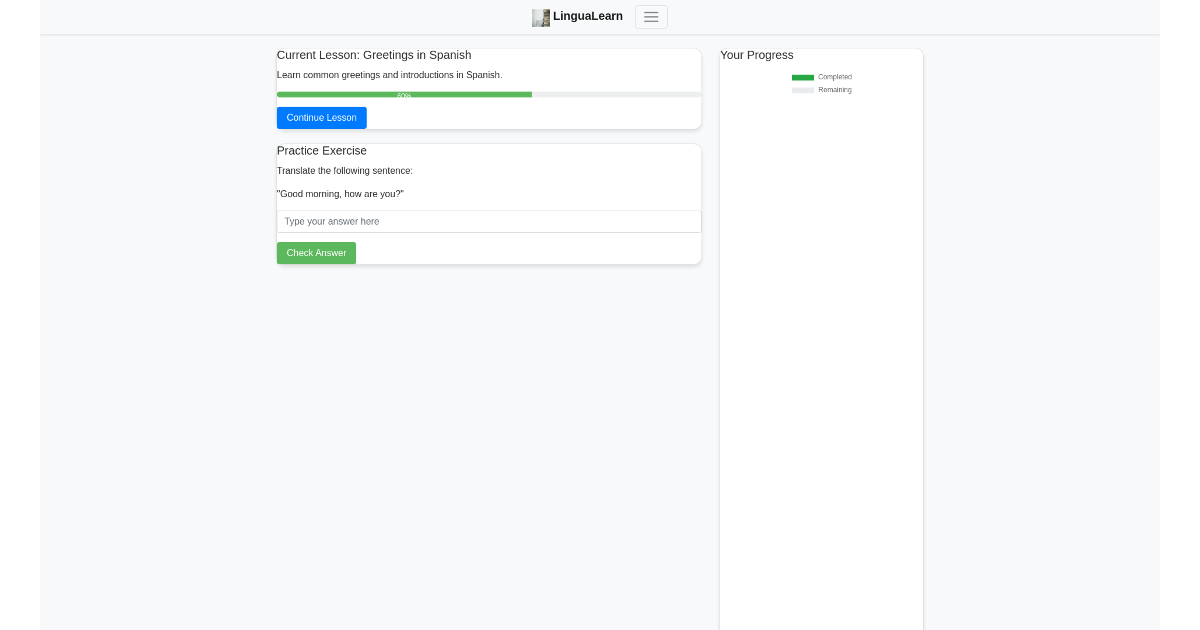The width and height of the screenshot is (1200, 630).
Task: Select the Your Progress panel header
Action: pyautogui.click(x=757, y=55)
